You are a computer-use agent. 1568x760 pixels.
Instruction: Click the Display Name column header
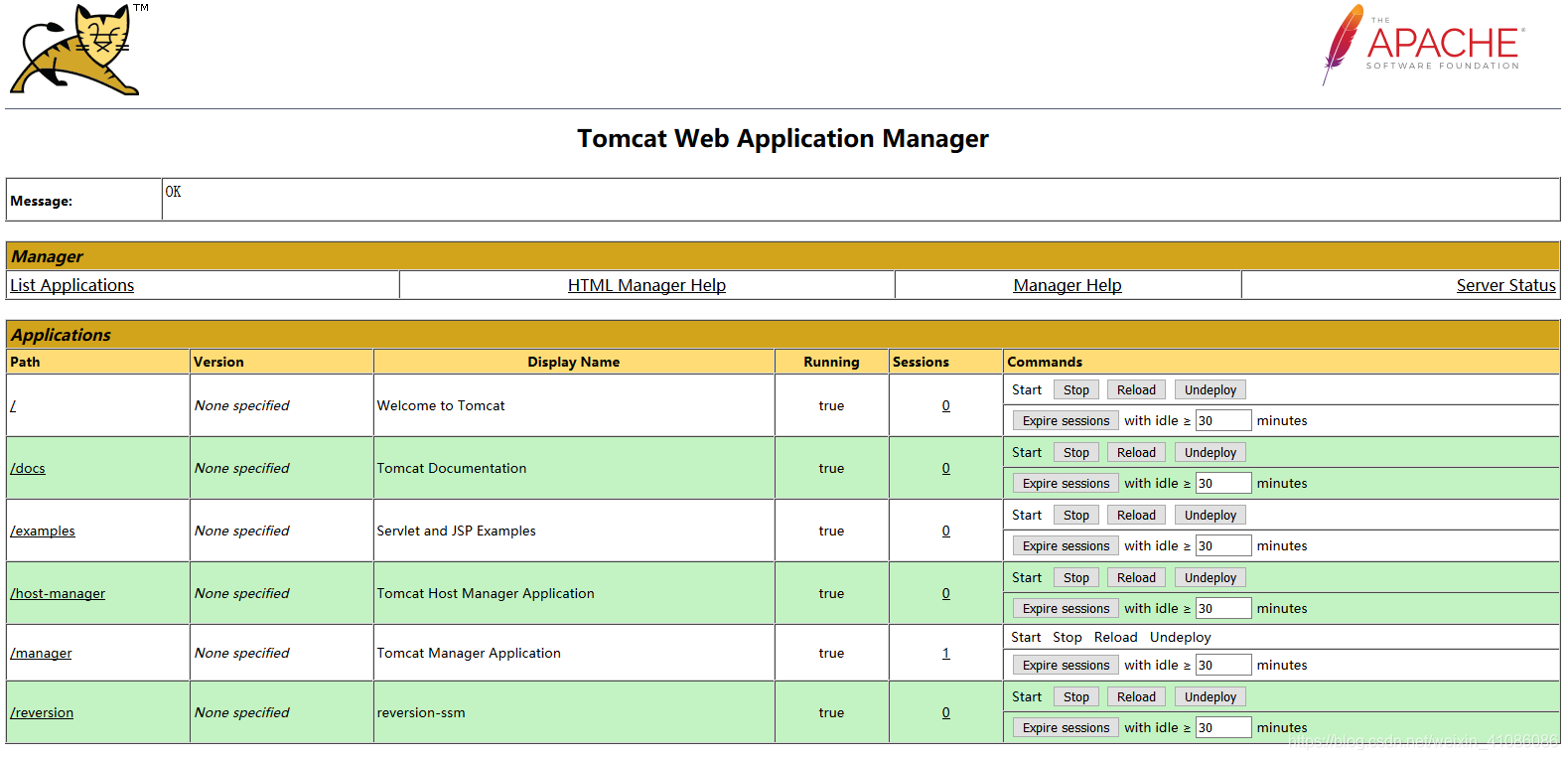[573, 362]
